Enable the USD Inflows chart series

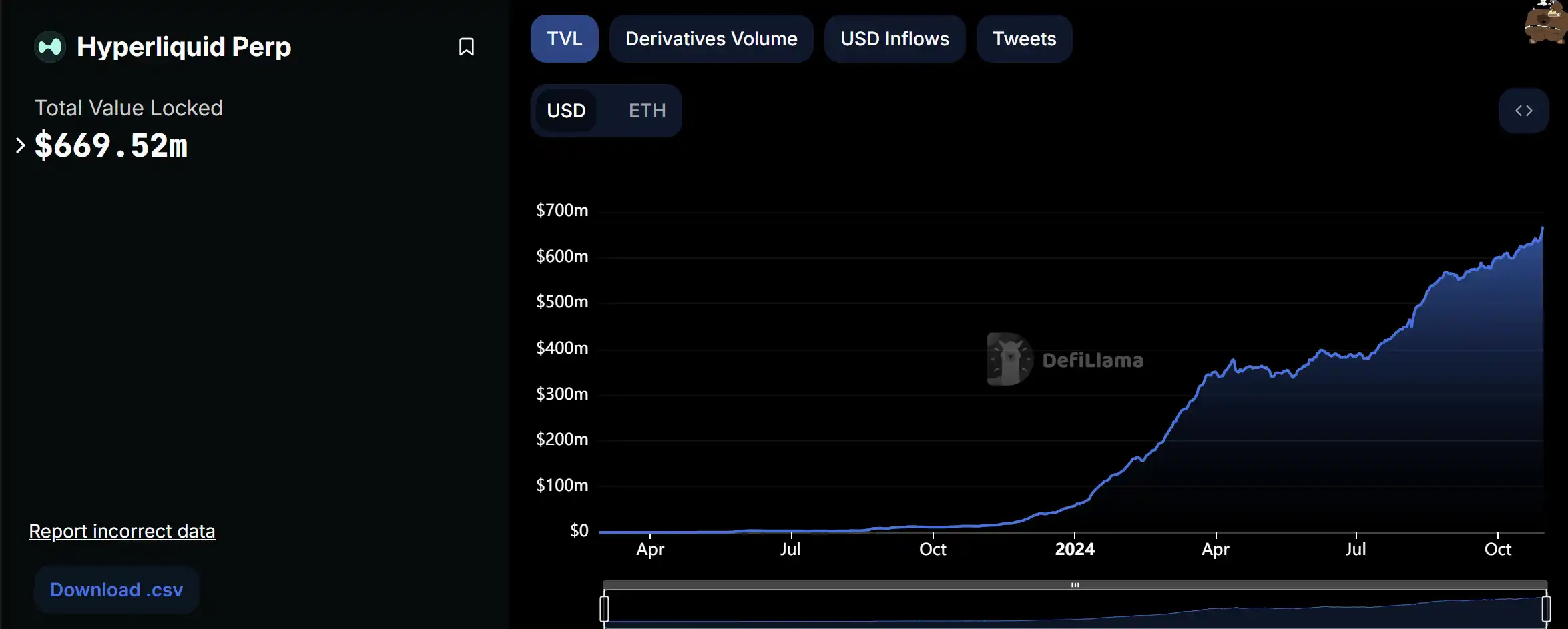point(894,39)
